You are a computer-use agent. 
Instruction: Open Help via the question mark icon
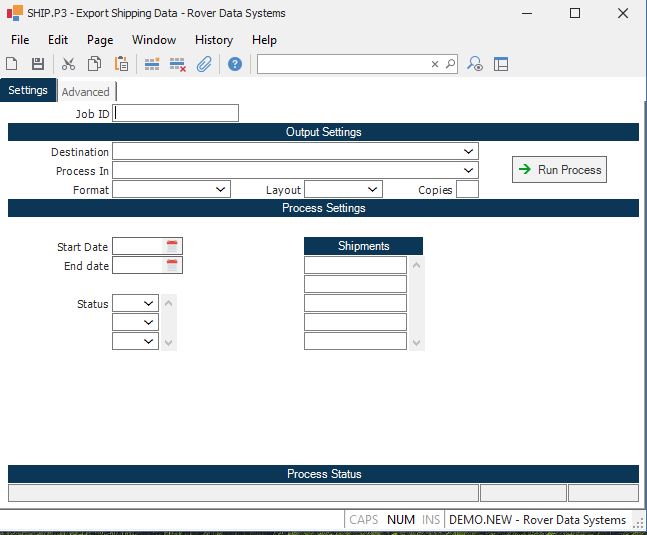pos(235,64)
